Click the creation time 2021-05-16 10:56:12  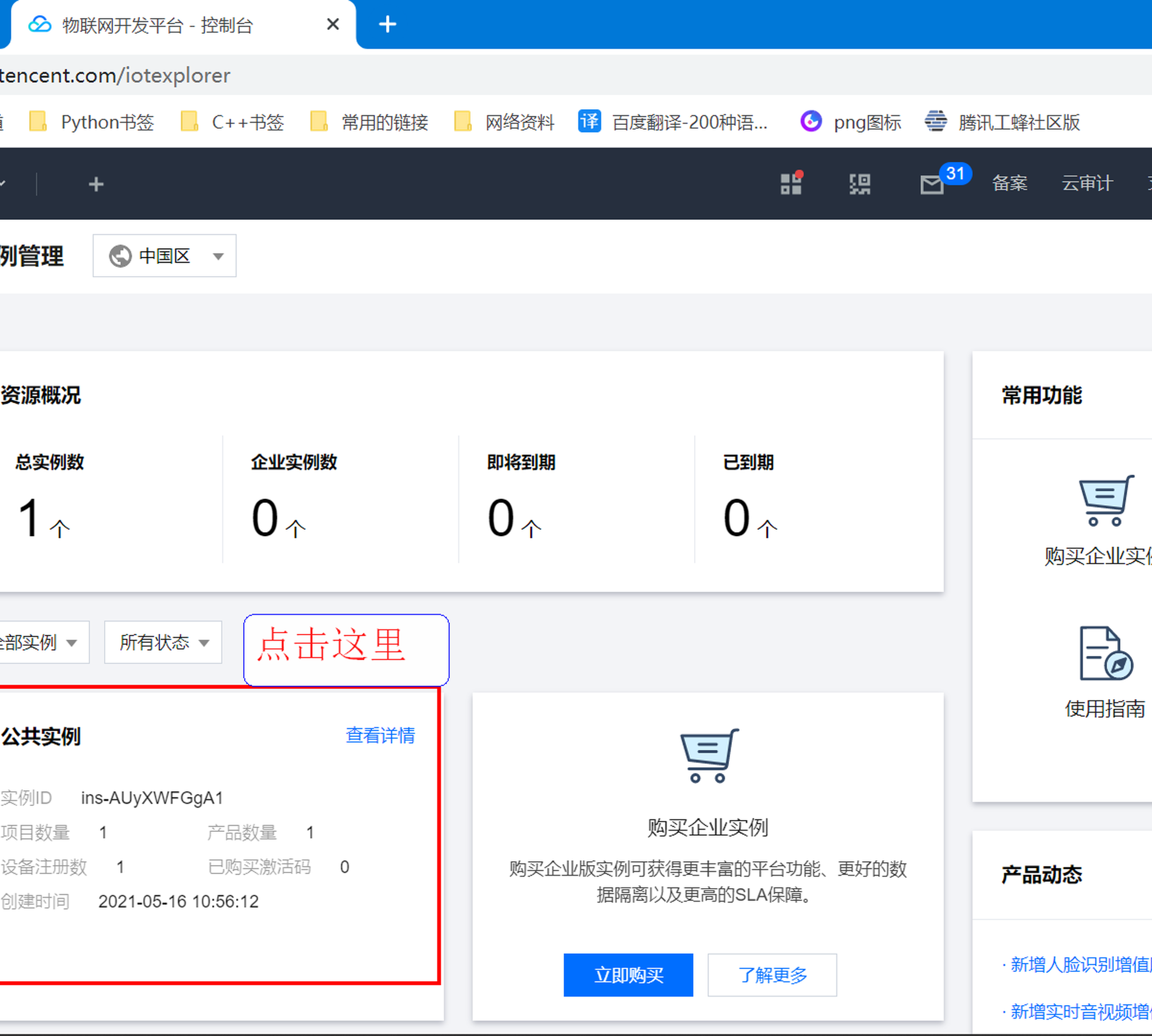178,902
